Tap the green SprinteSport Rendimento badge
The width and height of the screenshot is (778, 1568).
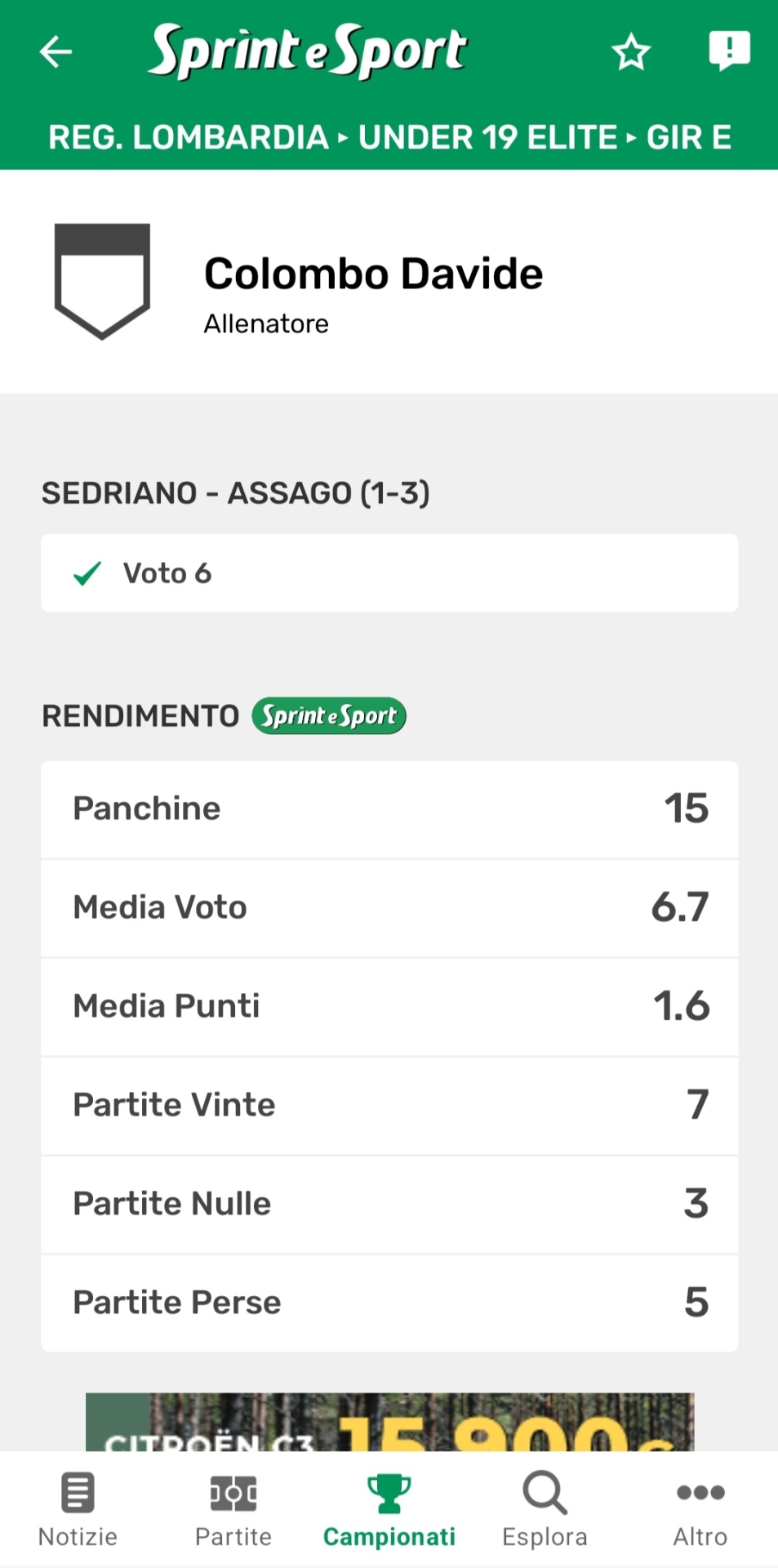tap(329, 716)
